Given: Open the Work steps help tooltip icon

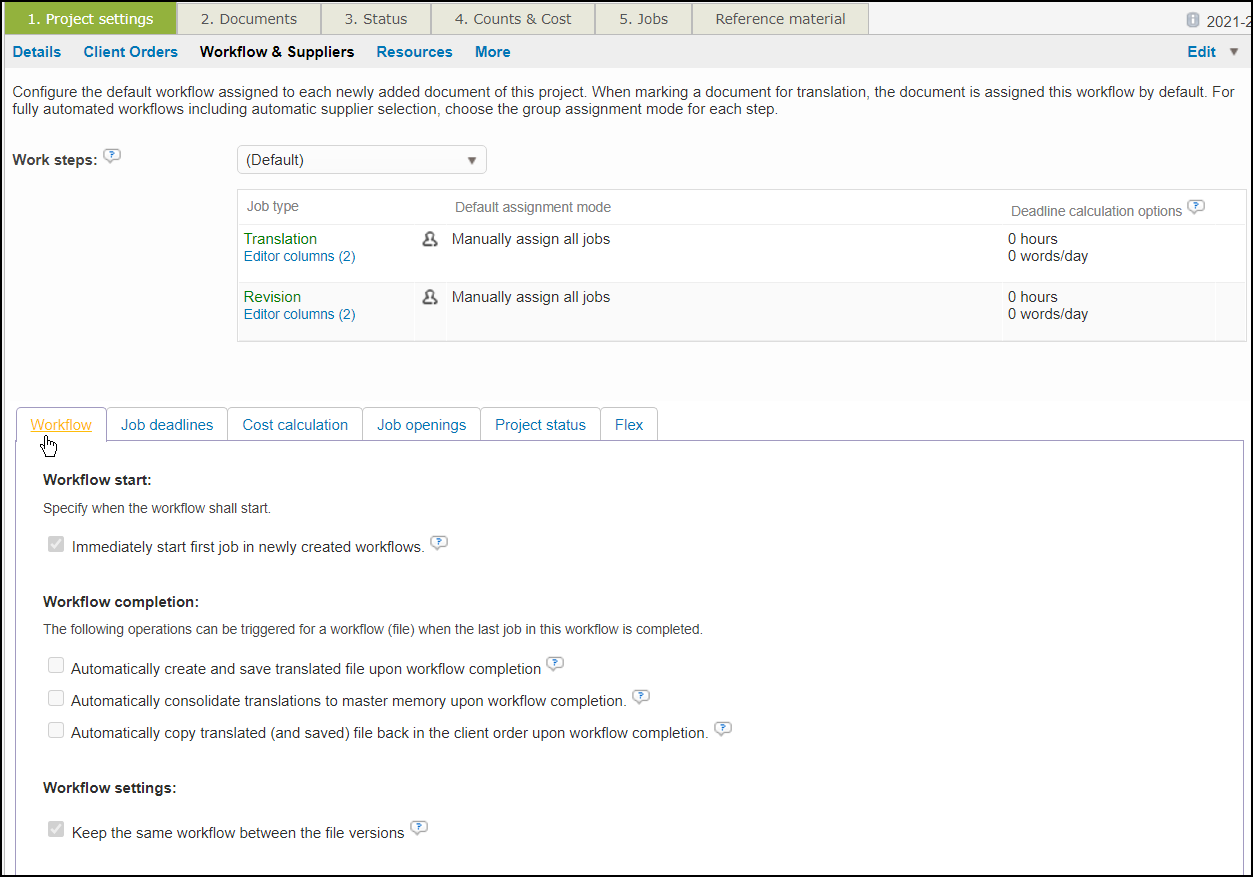Looking at the screenshot, I should click(112, 155).
